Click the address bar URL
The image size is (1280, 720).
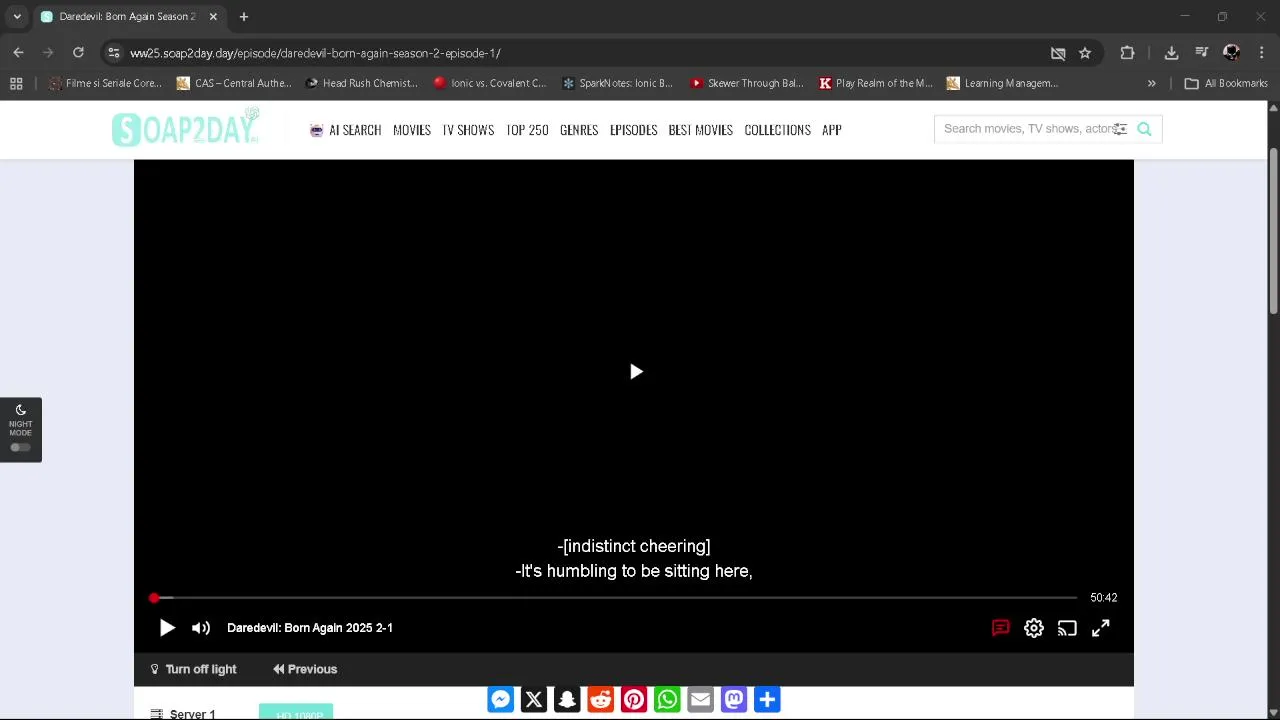click(x=315, y=53)
